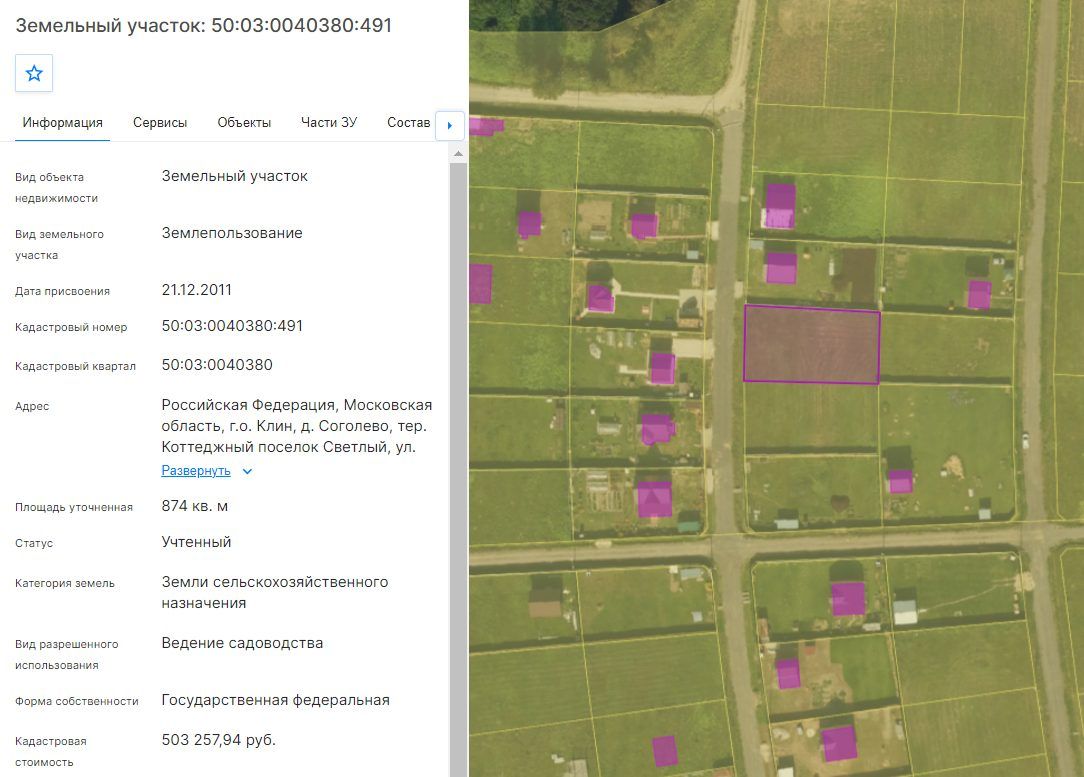The width and height of the screenshot is (1084, 777).
Task: Open the Информация tab
Action: (62, 123)
